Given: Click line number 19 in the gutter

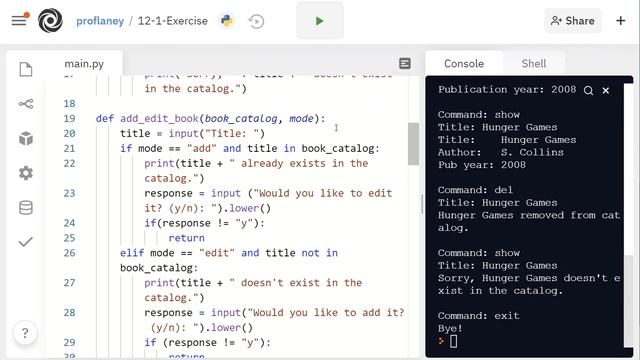Looking at the screenshot, I should [x=69, y=118].
